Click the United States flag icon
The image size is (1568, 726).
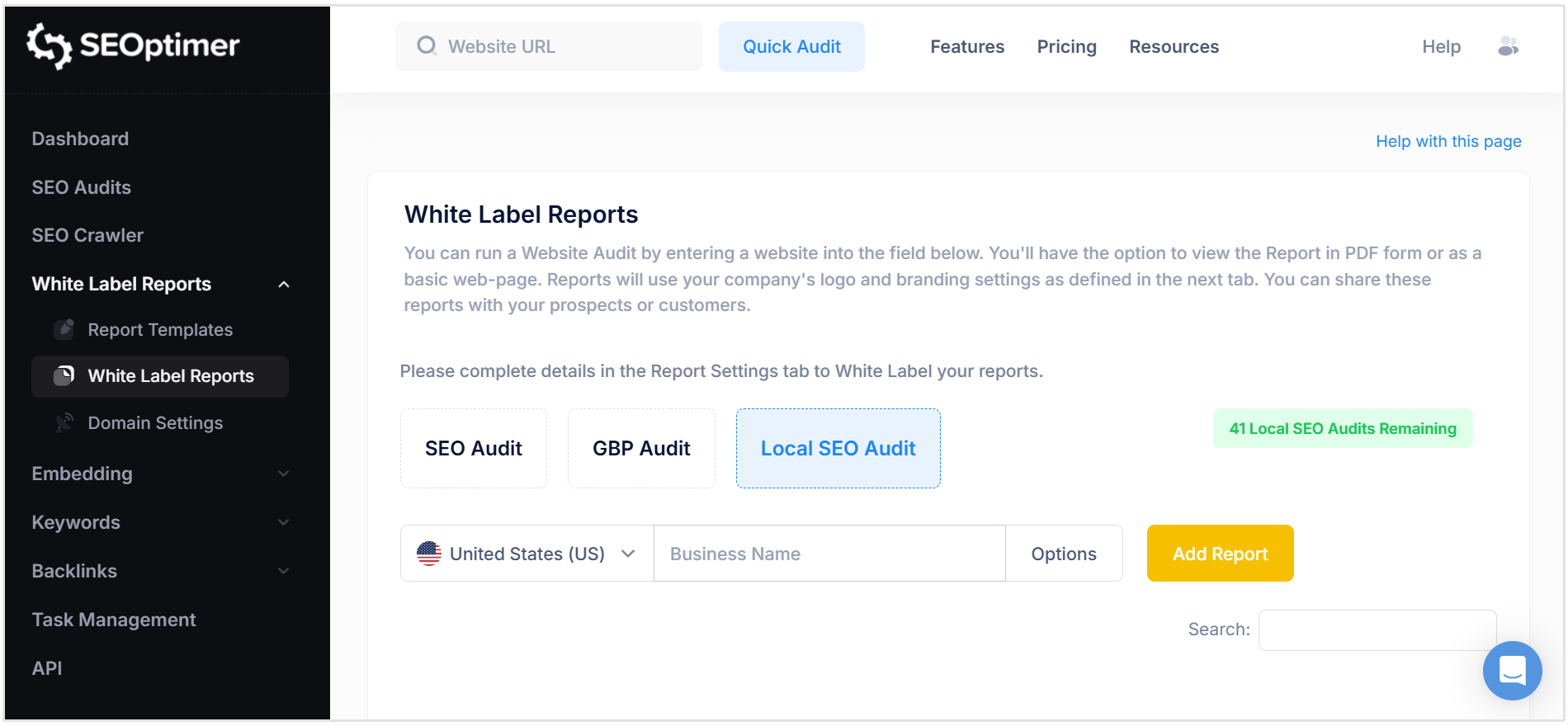coord(429,554)
